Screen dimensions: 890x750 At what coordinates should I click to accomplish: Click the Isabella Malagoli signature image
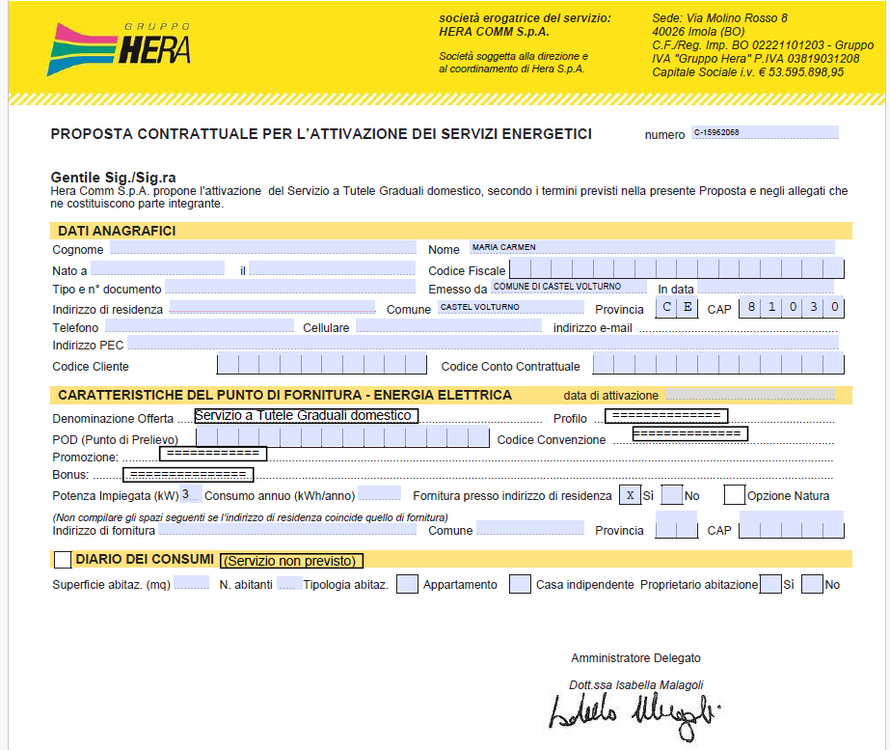[x=634, y=716]
